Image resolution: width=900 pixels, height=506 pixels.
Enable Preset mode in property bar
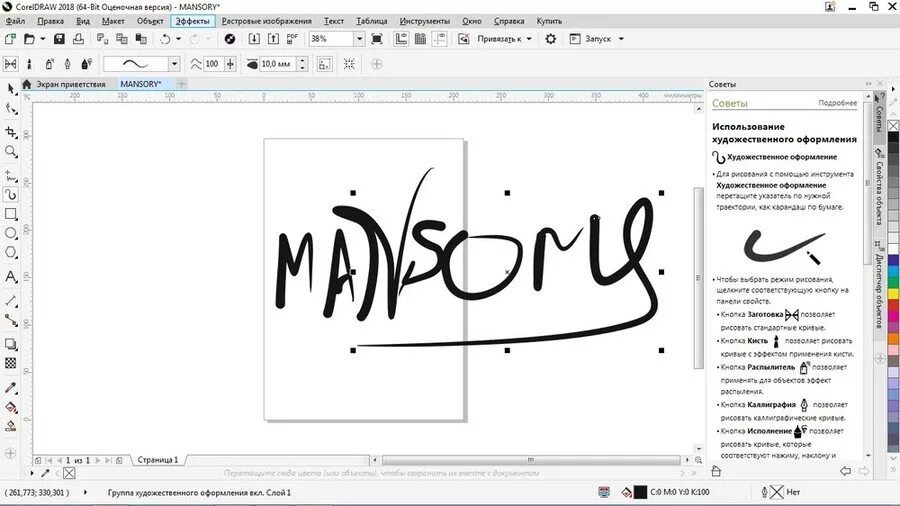(x=10, y=64)
